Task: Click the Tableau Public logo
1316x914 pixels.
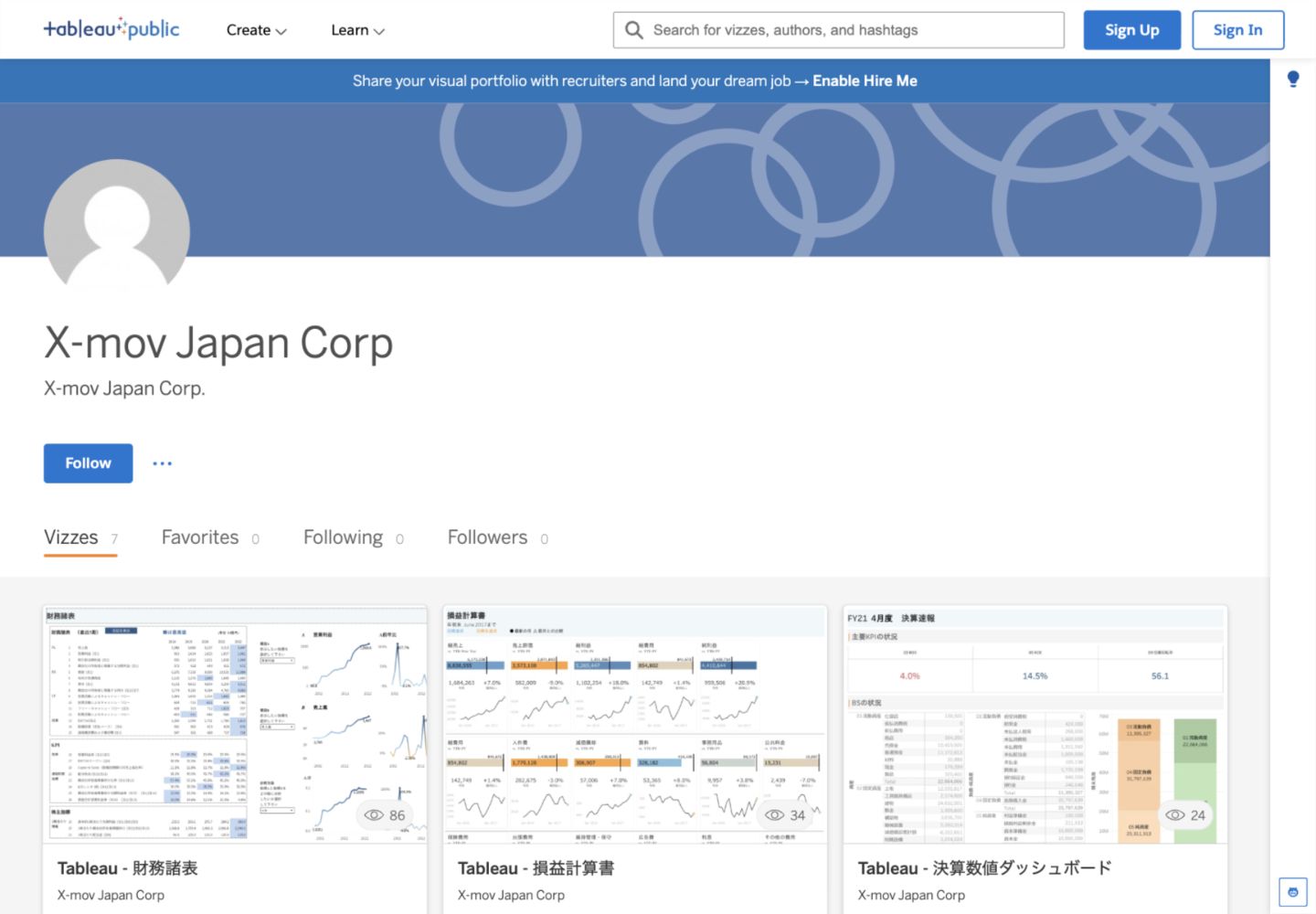Action: [111, 29]
